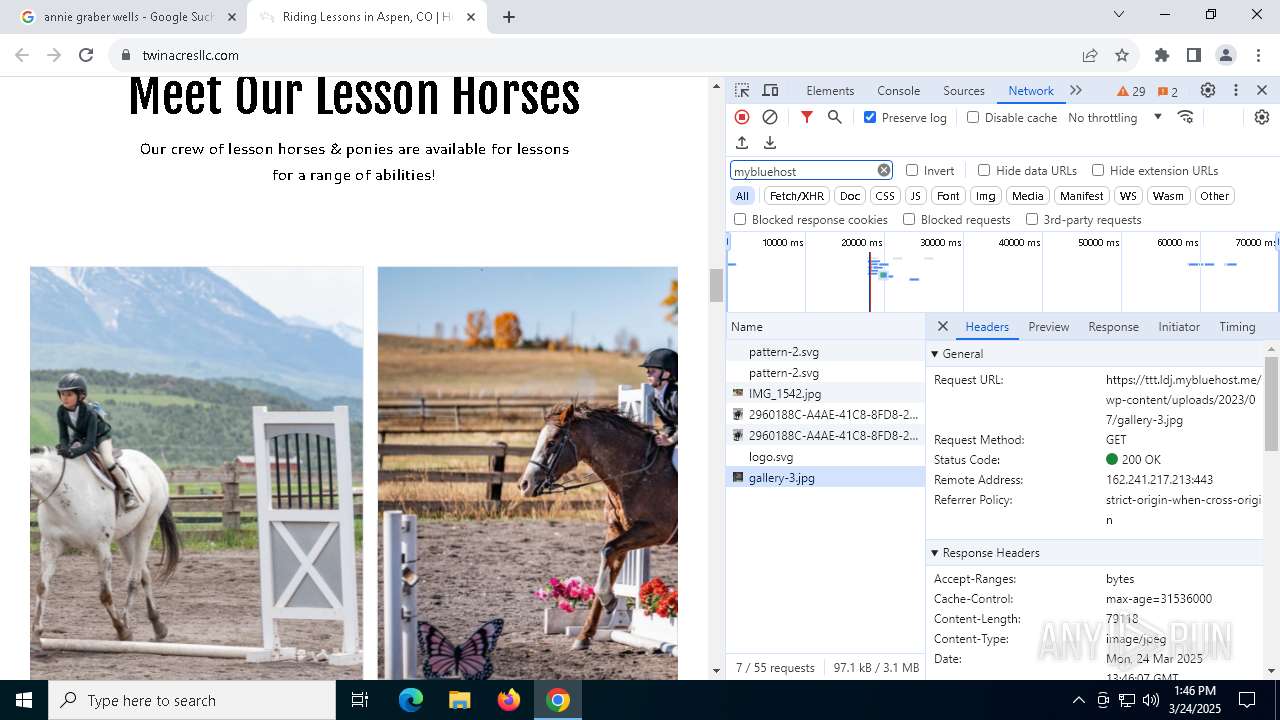Export the HAR file
The image size is (1280, 720).
click(x=770, y=143)
